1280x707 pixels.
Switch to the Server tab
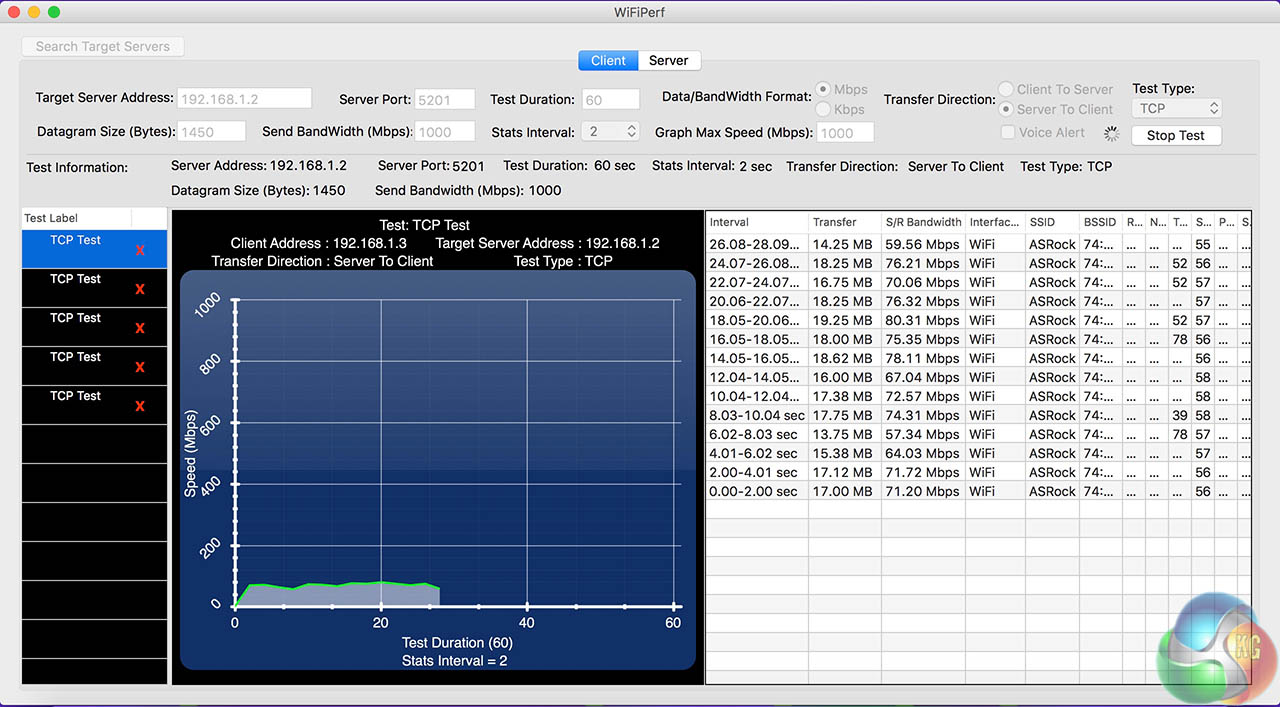pyautogui.click(x=668, y=61)
